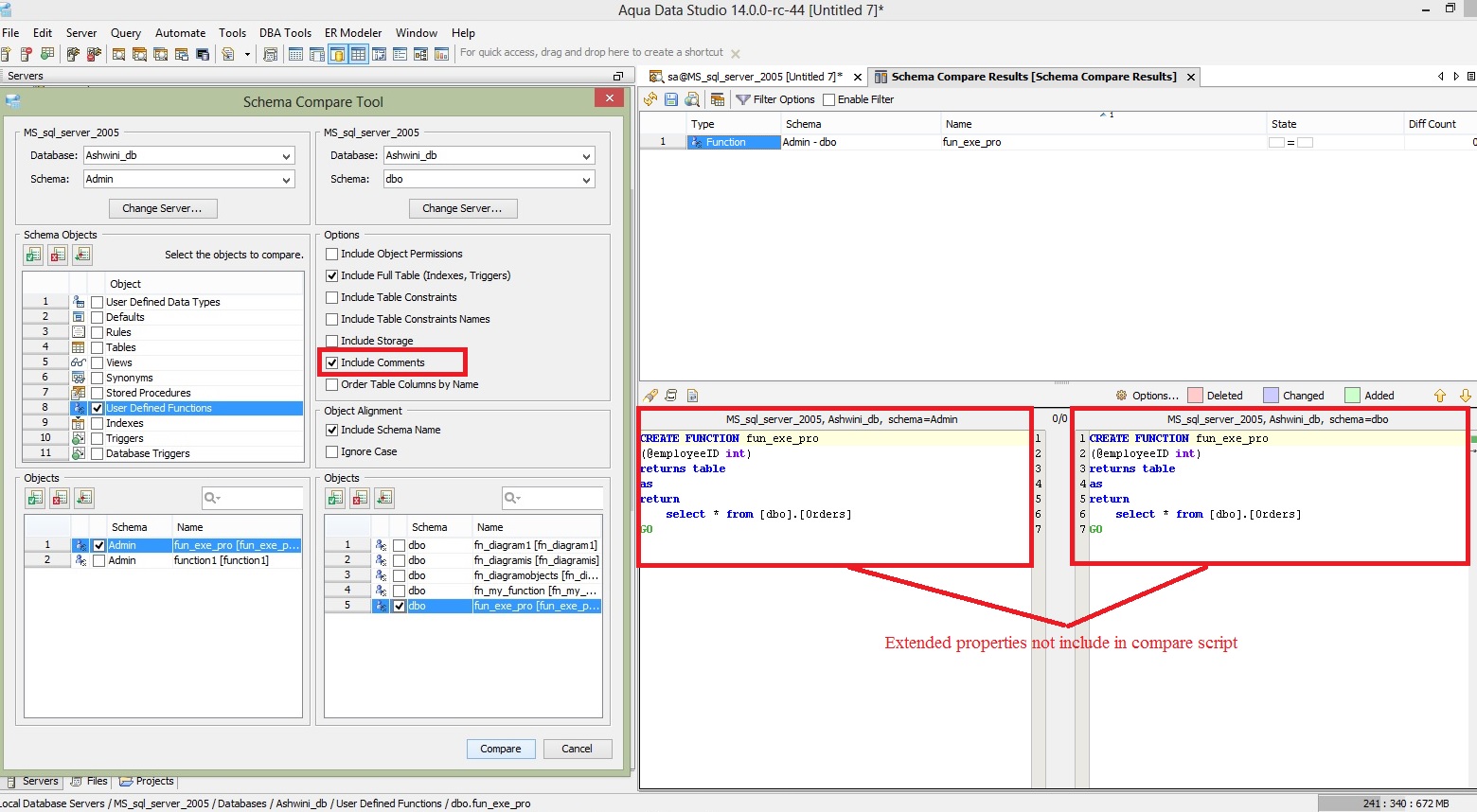1477x812 pixels.
Task: Click left Change Server button
Action: [162, 208]
